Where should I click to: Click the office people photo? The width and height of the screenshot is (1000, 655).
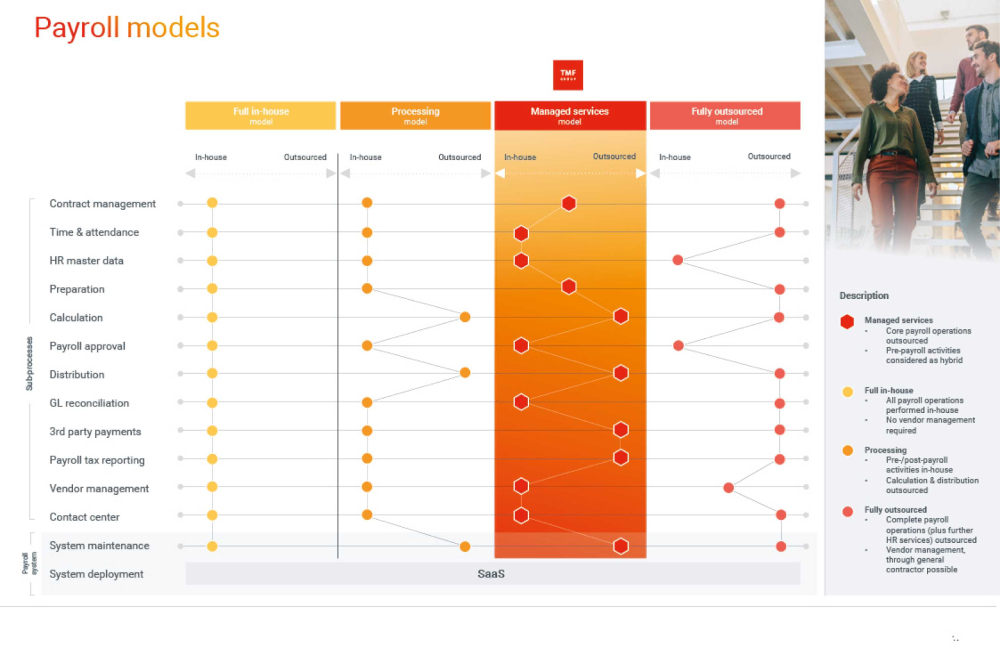point(912,130)
